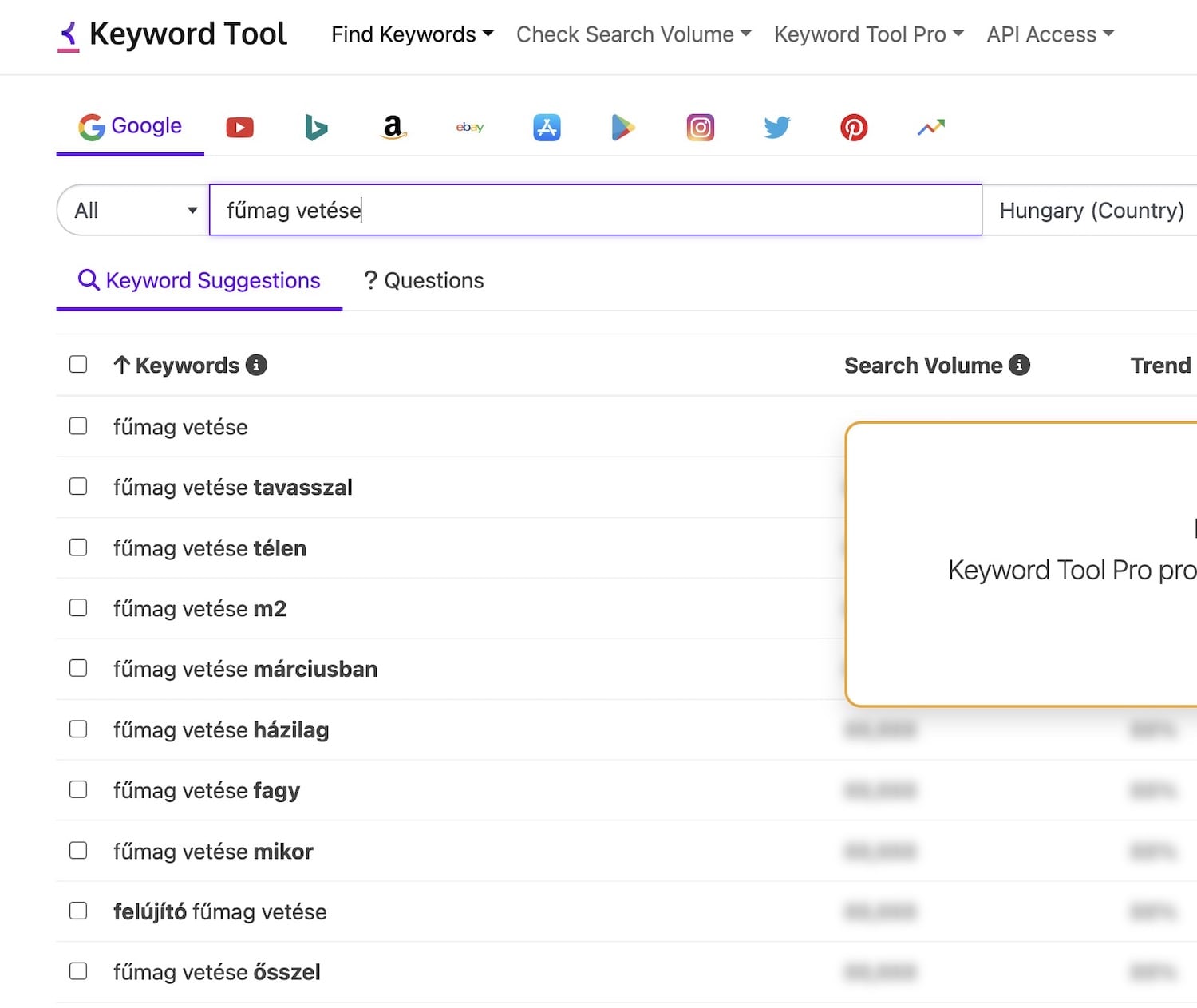Screen dimensions: 1197x1008
Task: Select the 'fűmag vetése télen' row checkbox
Action: 78,547
